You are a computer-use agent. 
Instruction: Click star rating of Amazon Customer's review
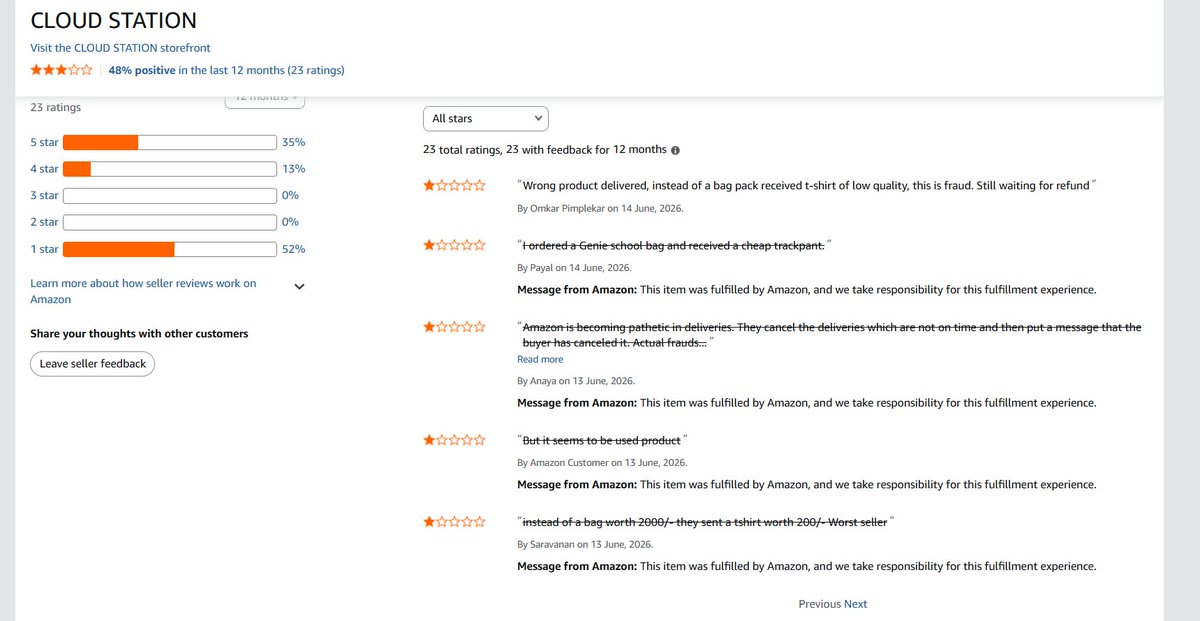[455, 440]
